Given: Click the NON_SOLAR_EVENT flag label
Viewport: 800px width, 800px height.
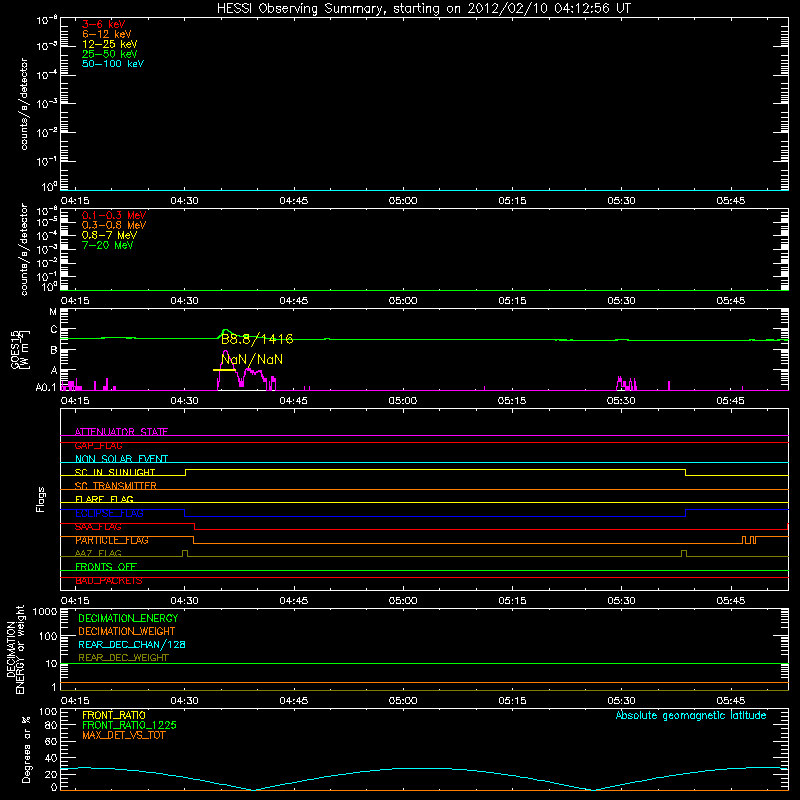Looking at the screenshot, I should 121,459.
